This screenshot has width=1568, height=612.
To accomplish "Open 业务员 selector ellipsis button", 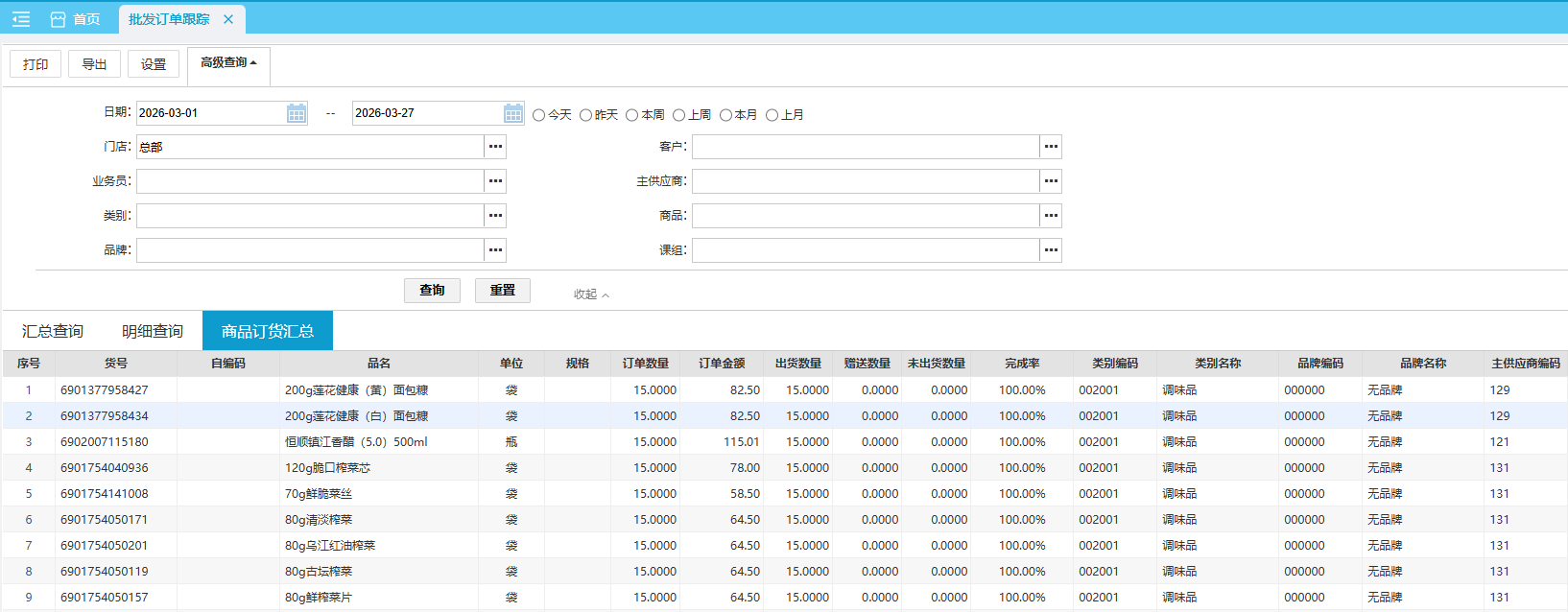I will 495,181.
